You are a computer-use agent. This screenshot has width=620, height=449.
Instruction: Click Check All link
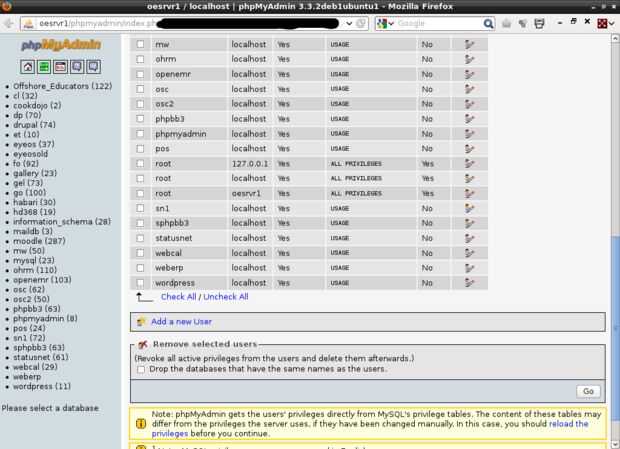tap(178, 297)
